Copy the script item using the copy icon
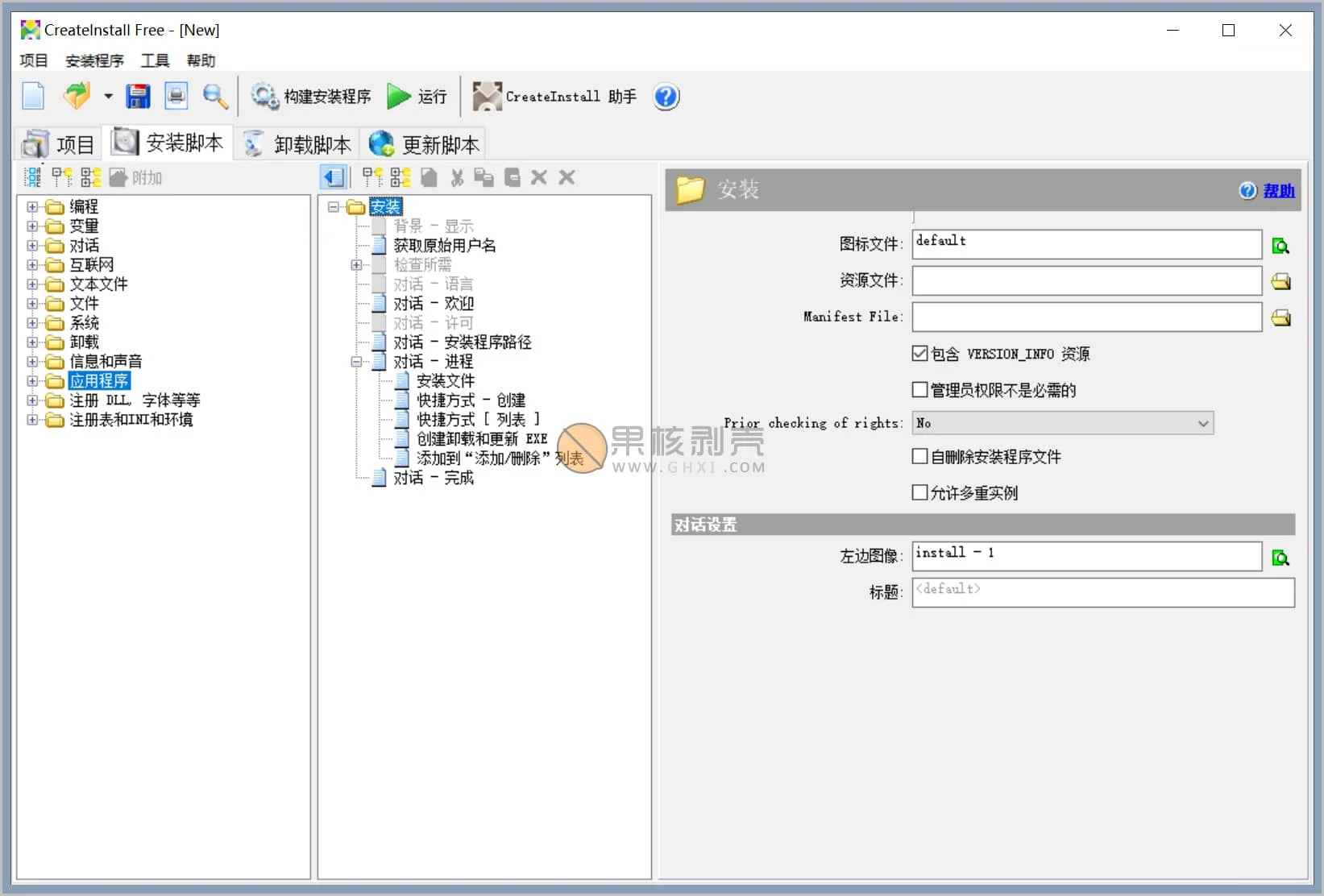This screenshot has width=1324, height=896. click(484, 177)
